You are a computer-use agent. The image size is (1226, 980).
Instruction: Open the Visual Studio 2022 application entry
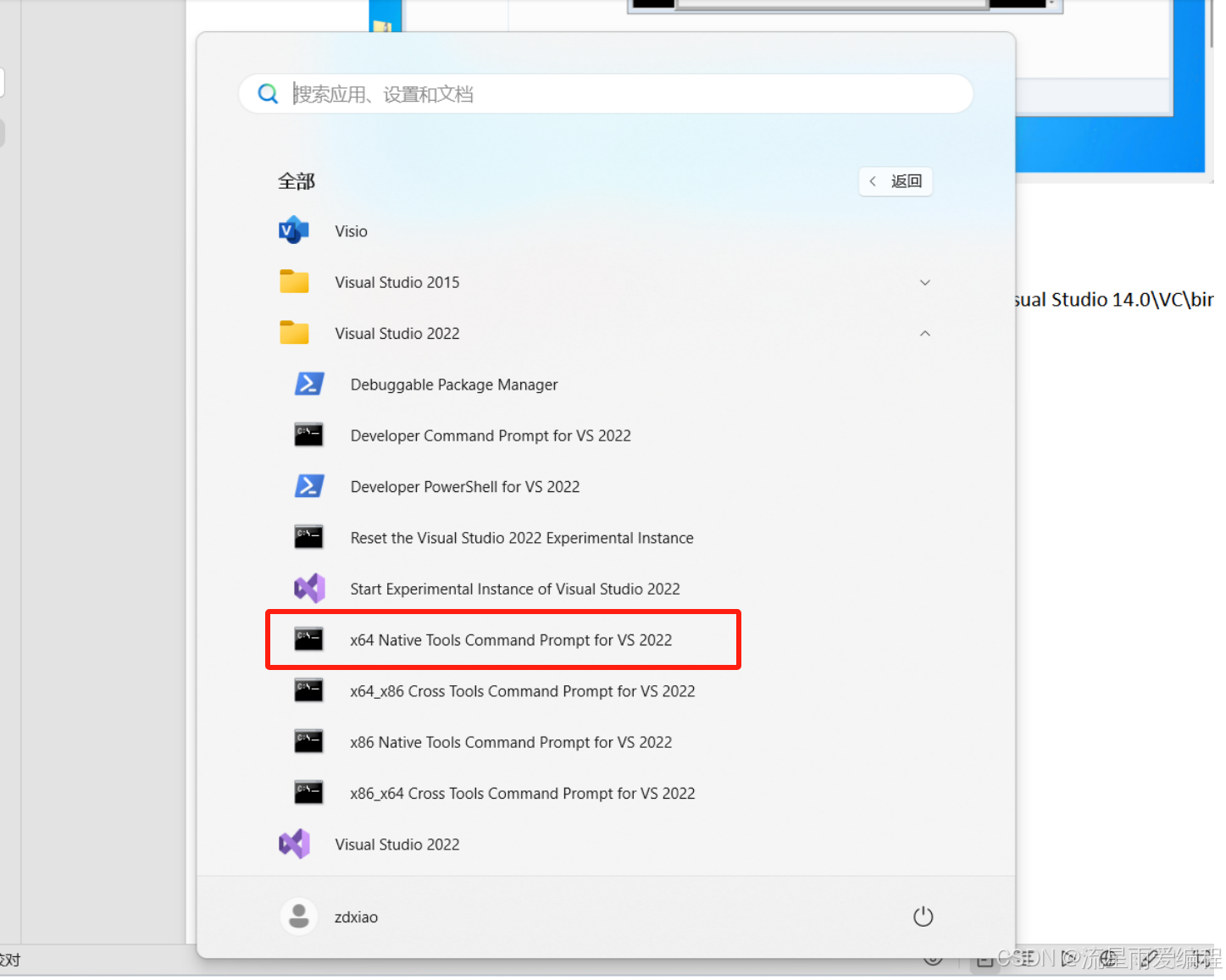click(x=397, y=844)
